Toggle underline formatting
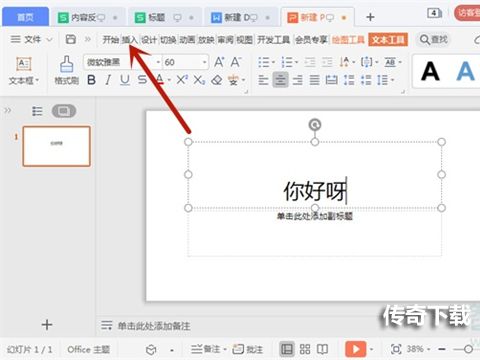Viewport: 480px width, 360px height. [x=125, y=80]
